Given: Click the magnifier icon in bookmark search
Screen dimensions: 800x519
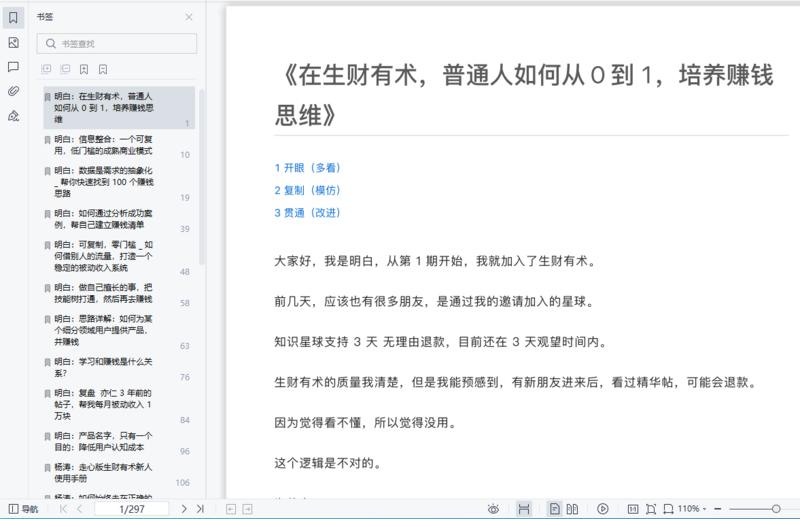Looking at the screenshot, I should 51,43.
